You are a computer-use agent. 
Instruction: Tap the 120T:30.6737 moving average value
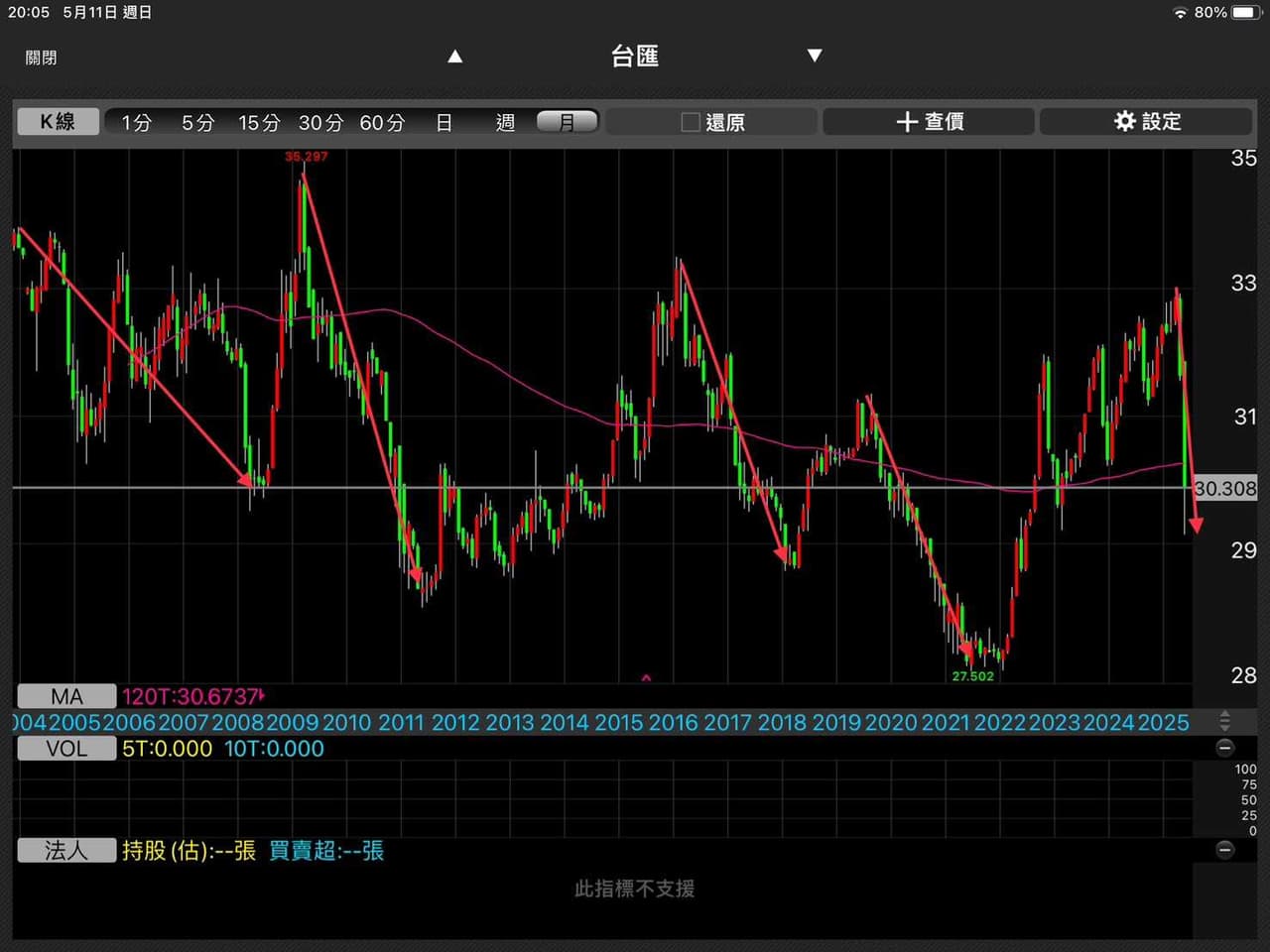(191, 696)
